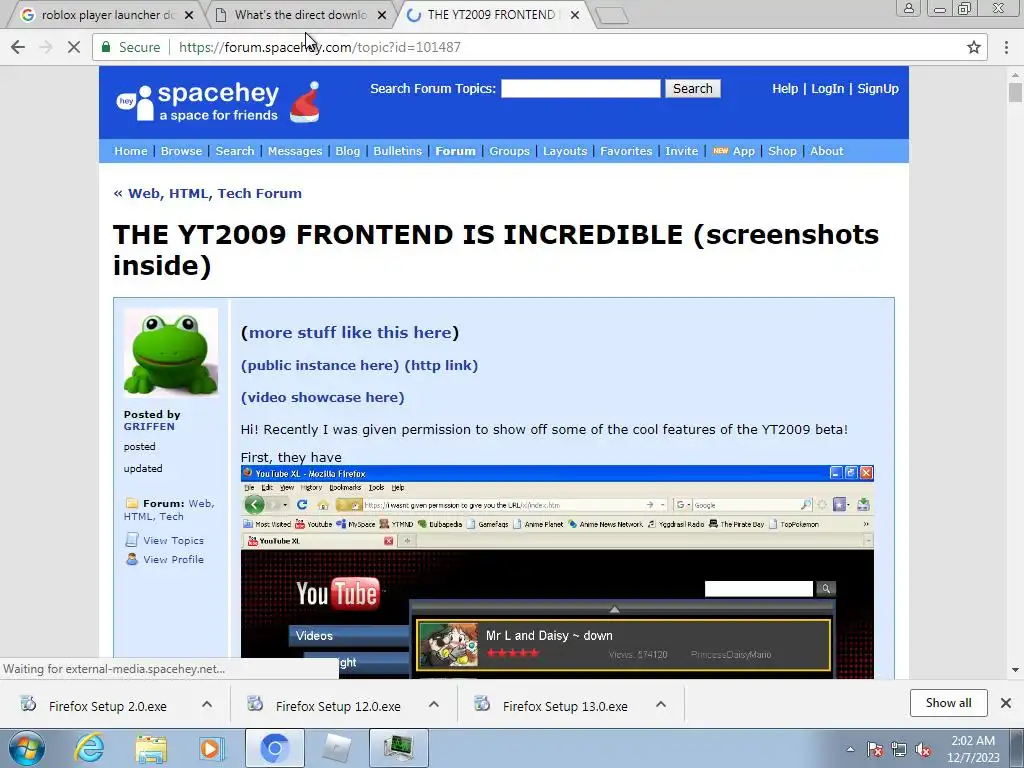
Task: Open the monitor app on the taskbar
Action: tap(398, 748)
